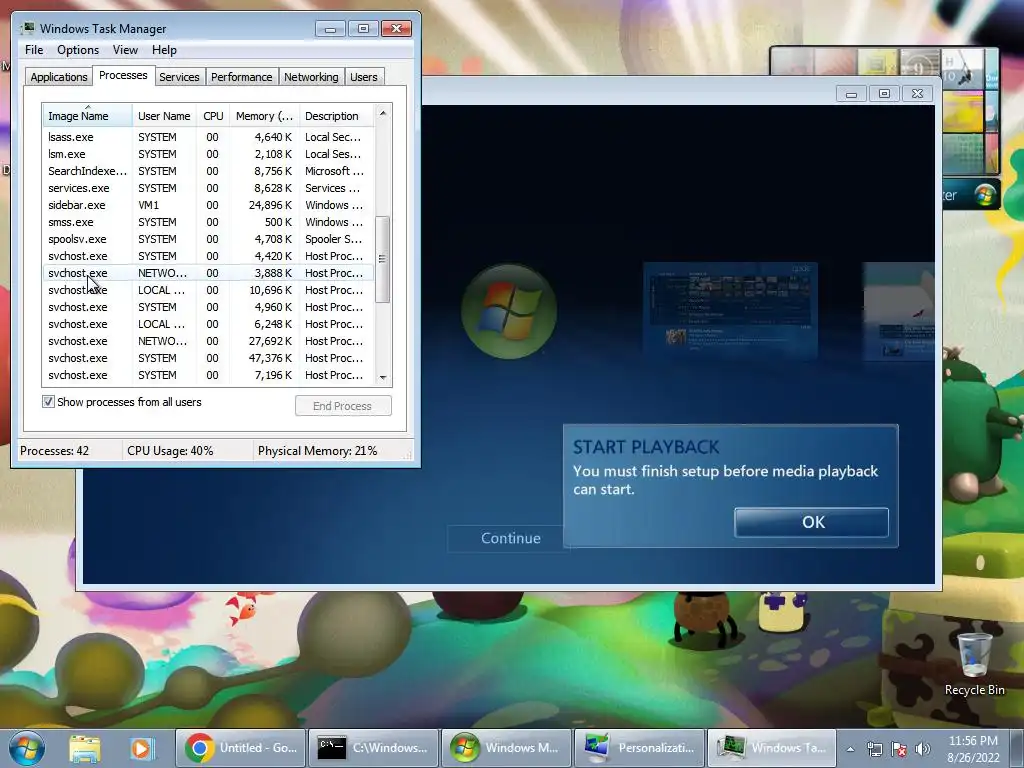Switch to the Applications tab
Viewport: 1024px width, 768px height.
click(x=59, y=77)
